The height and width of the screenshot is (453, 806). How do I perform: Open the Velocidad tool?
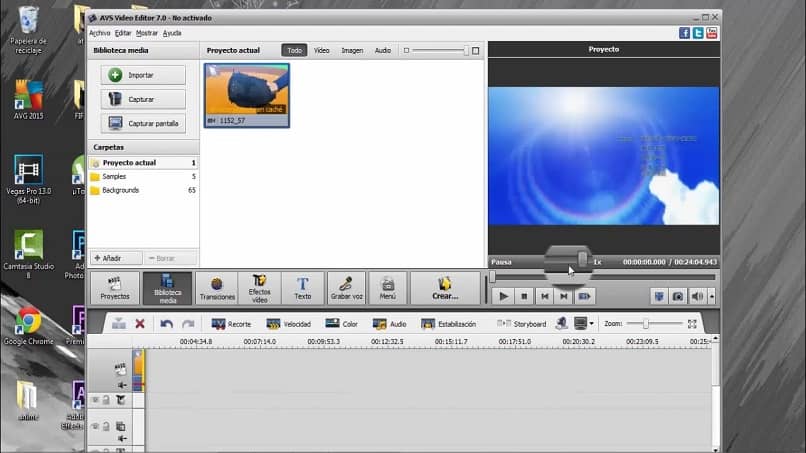289,324
